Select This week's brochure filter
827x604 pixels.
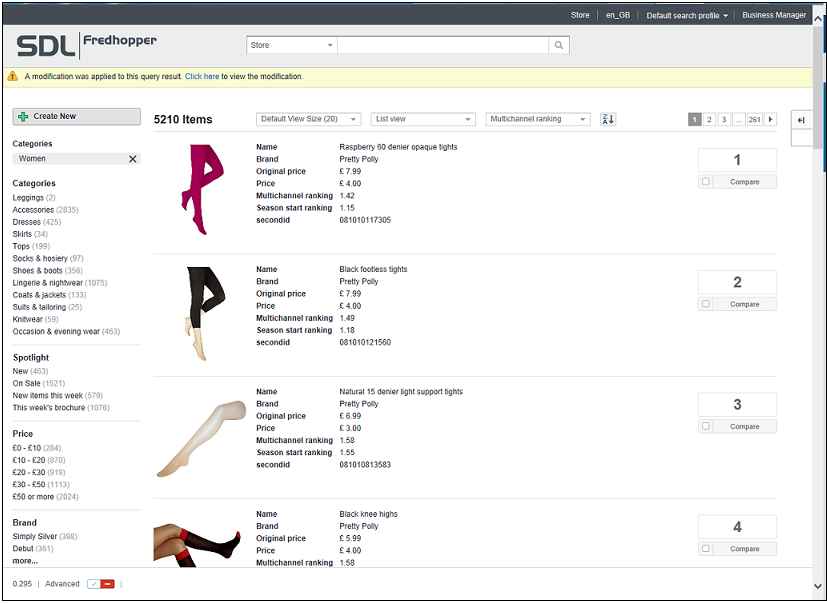pyautogui.click(x=61, y=408)
